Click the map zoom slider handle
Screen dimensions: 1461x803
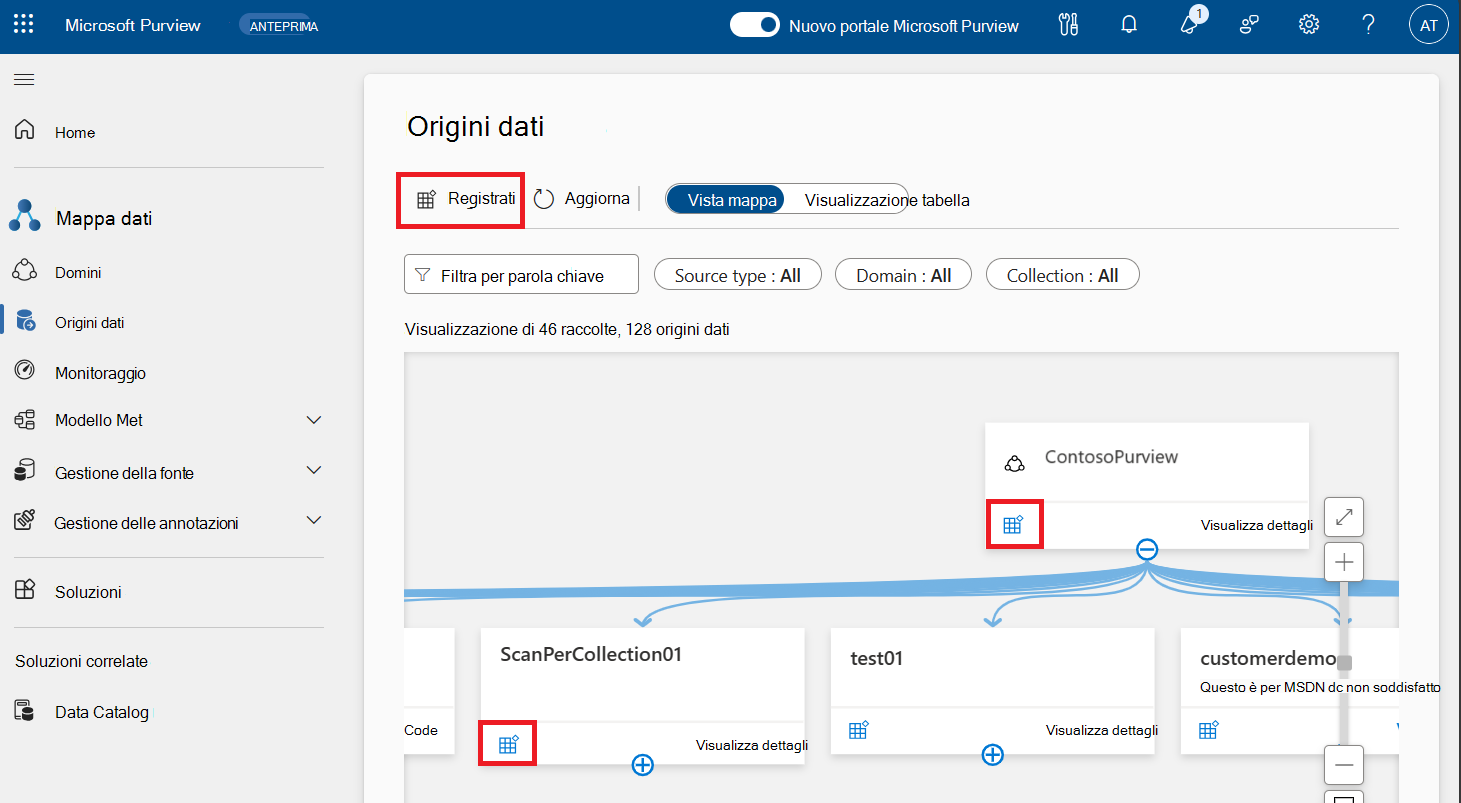click(1345, 663)
